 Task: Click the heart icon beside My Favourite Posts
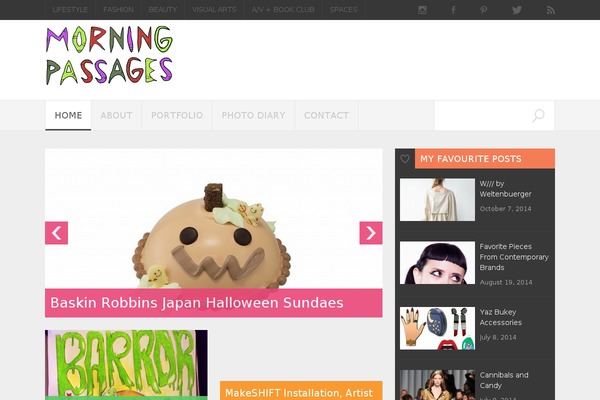pos(405,158)
